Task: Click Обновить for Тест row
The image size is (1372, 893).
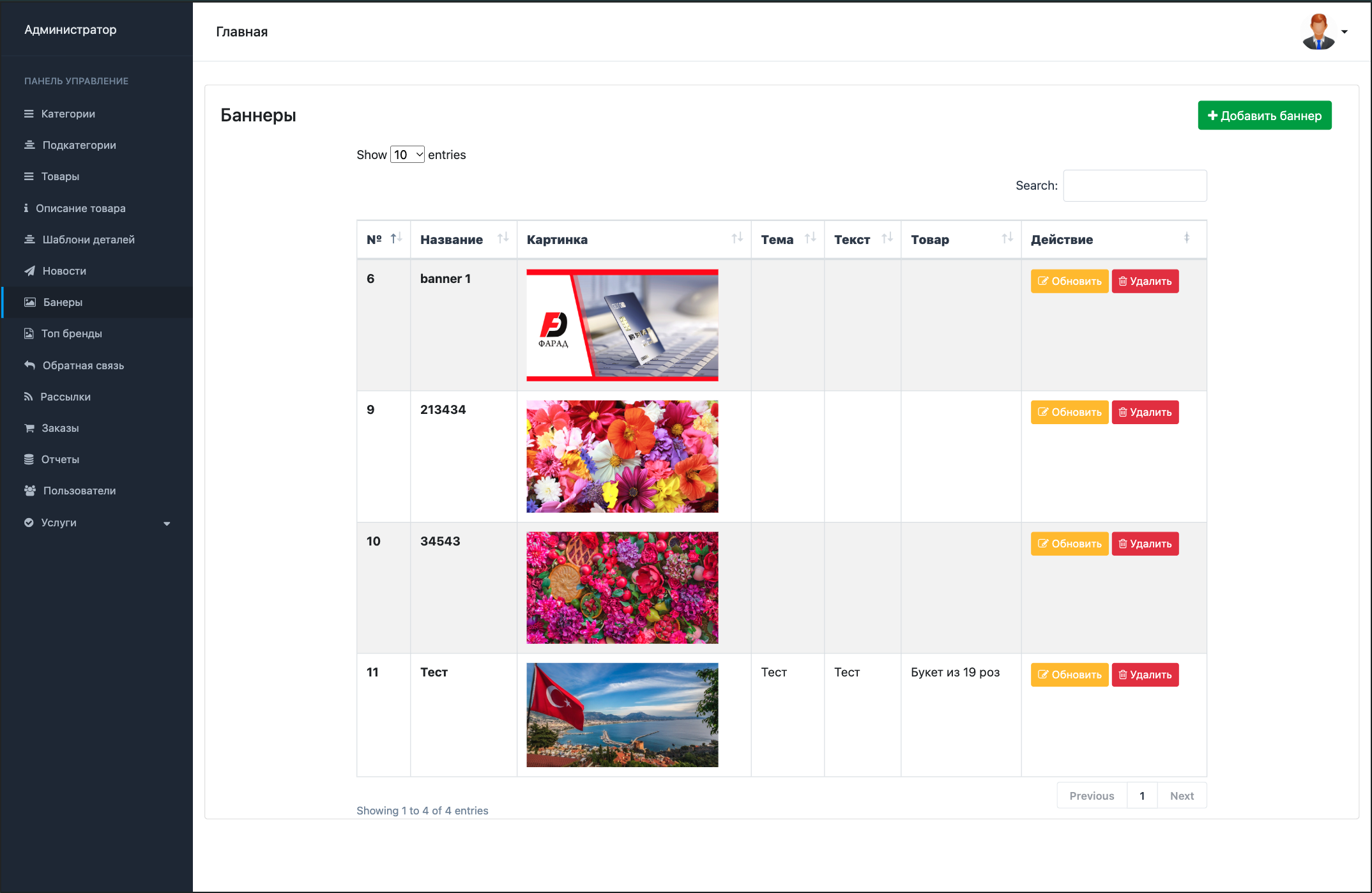Action: click(1069, 675)
